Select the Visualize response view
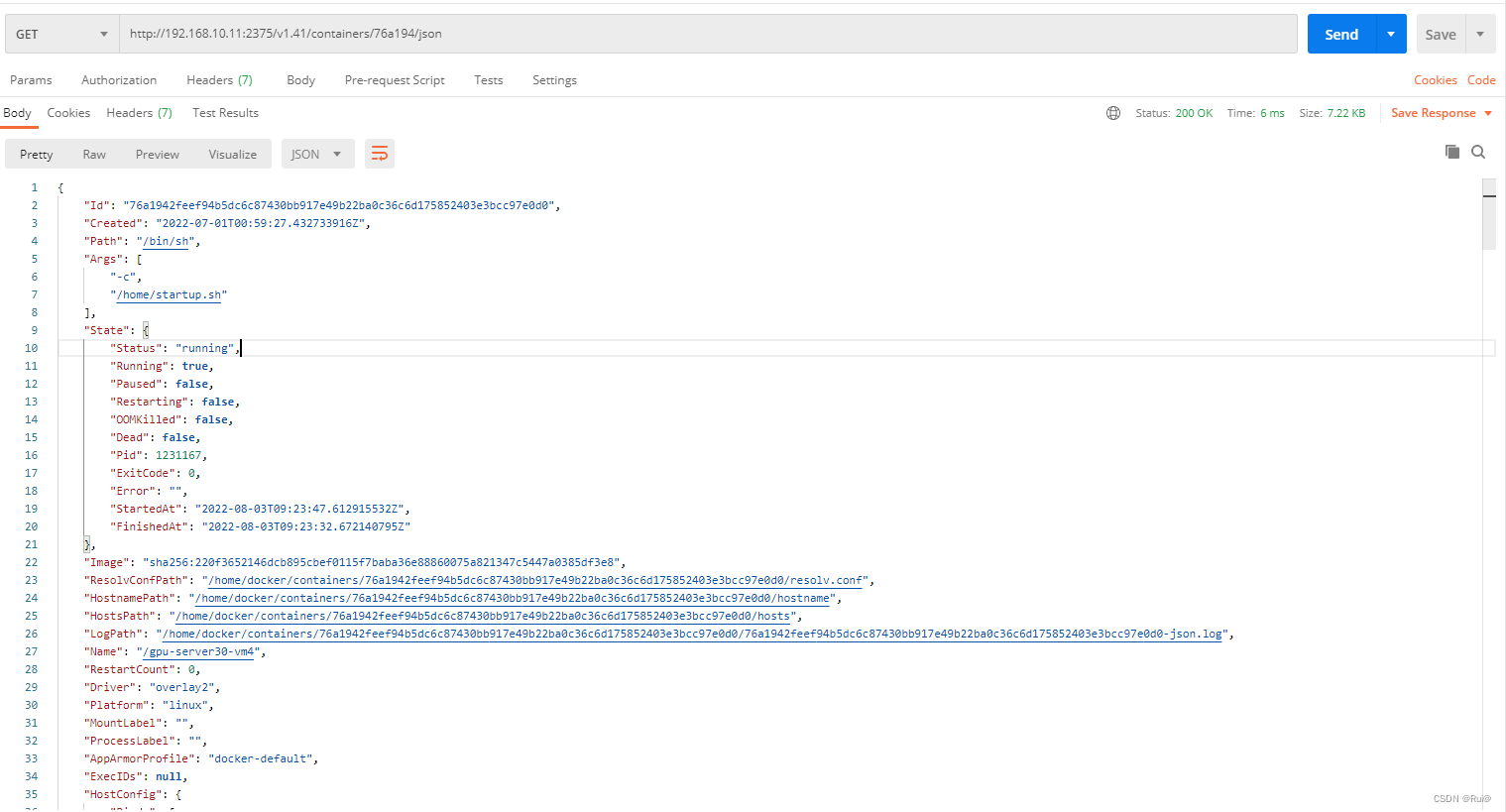1506x812 pixels. click(232, 154)
